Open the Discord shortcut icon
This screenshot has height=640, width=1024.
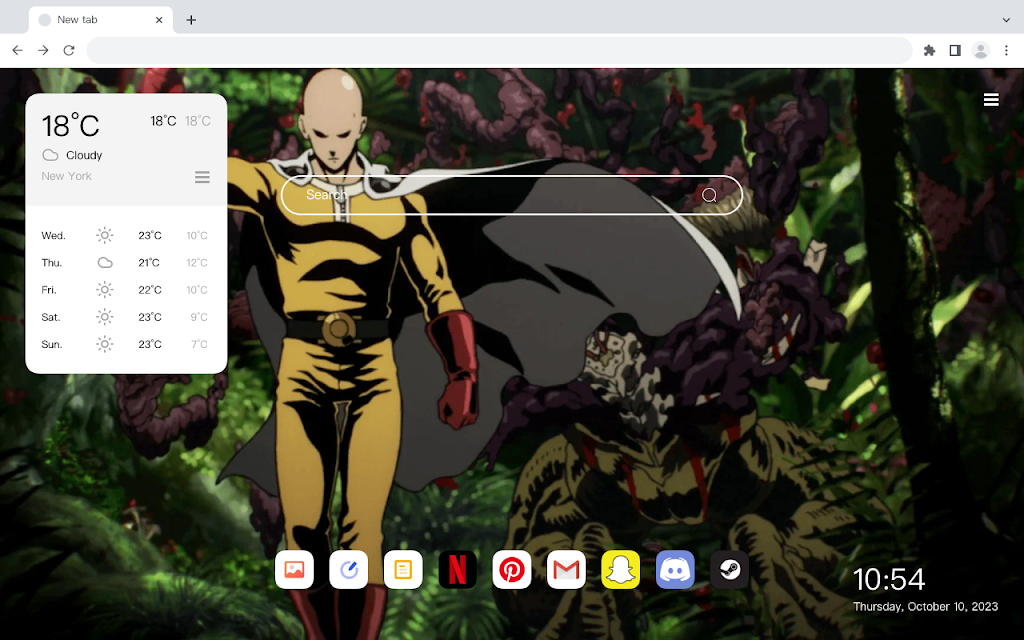point(675,569)
